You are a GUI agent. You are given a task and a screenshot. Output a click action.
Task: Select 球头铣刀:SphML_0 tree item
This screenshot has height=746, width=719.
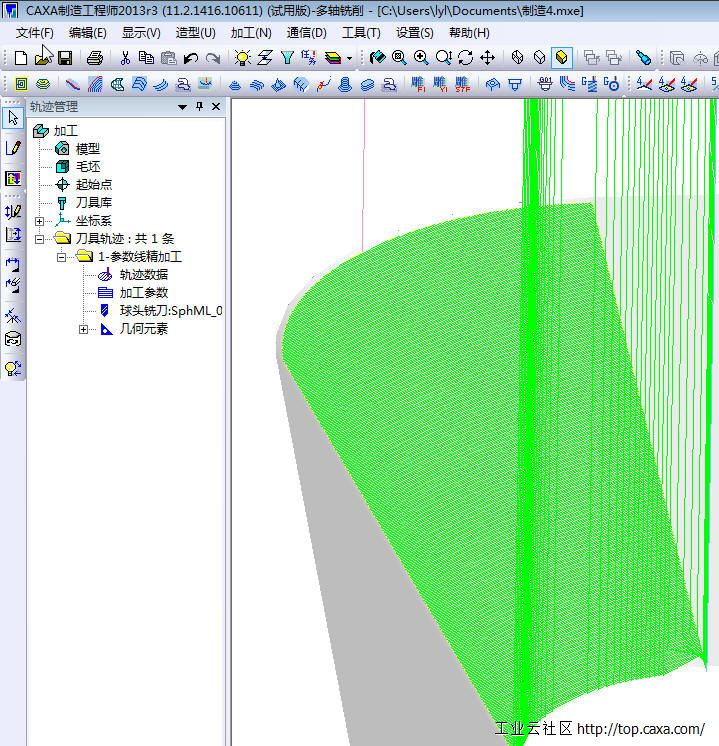click(171, 311)
